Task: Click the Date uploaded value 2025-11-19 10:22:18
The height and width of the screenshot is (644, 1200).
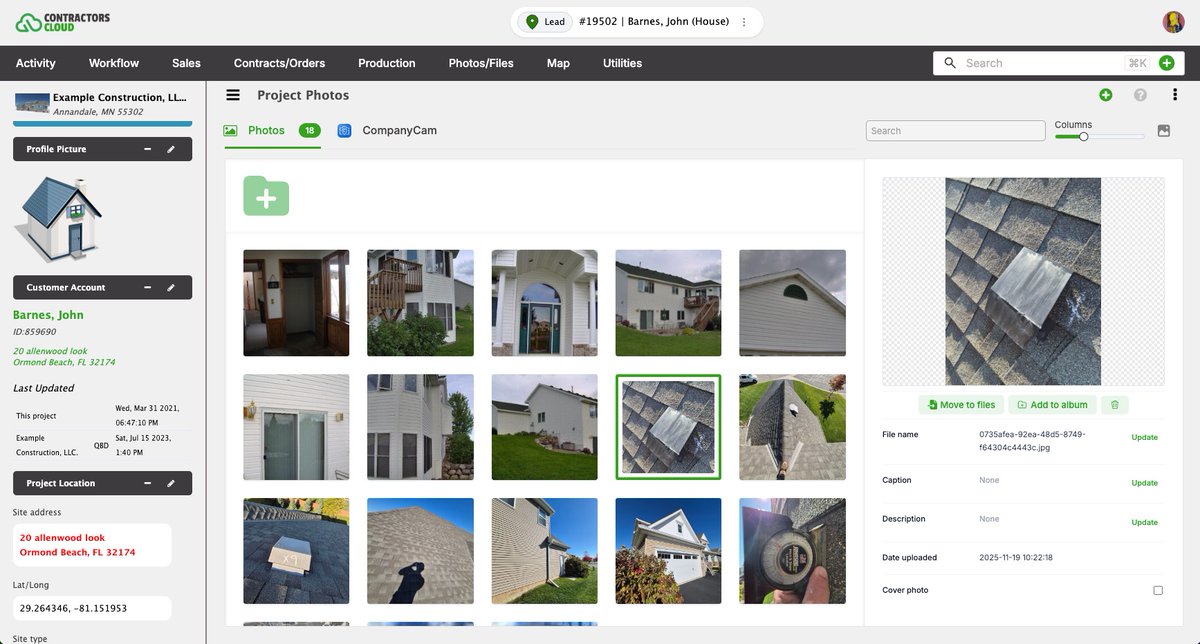Action: tap(1016, 558)
